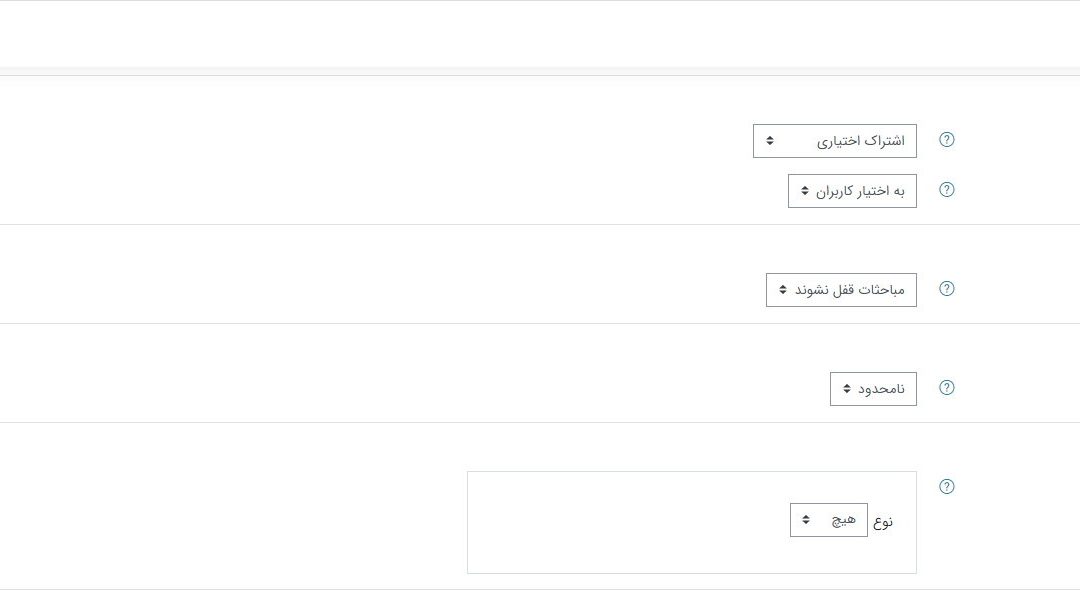Open help for the اشتراک اختیاری setting
Screen dimensions: 1080x591
tap(947, 140)
